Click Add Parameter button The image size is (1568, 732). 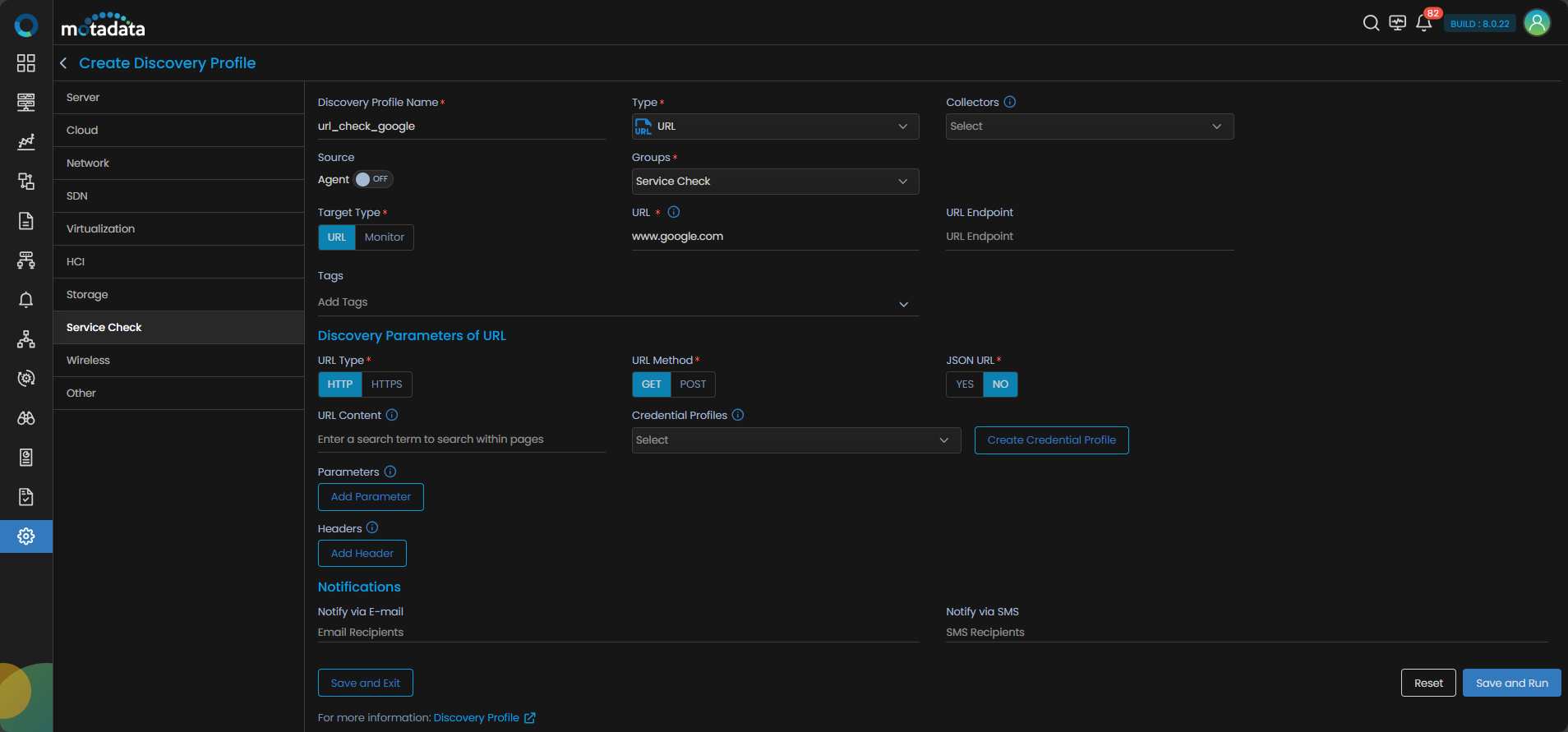[x=371, y=497]
